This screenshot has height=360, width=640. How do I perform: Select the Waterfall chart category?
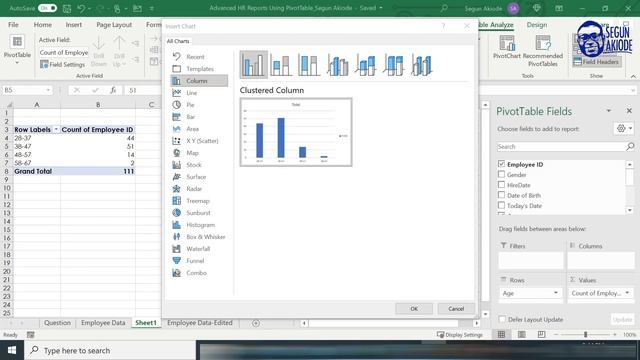point(199,249)
